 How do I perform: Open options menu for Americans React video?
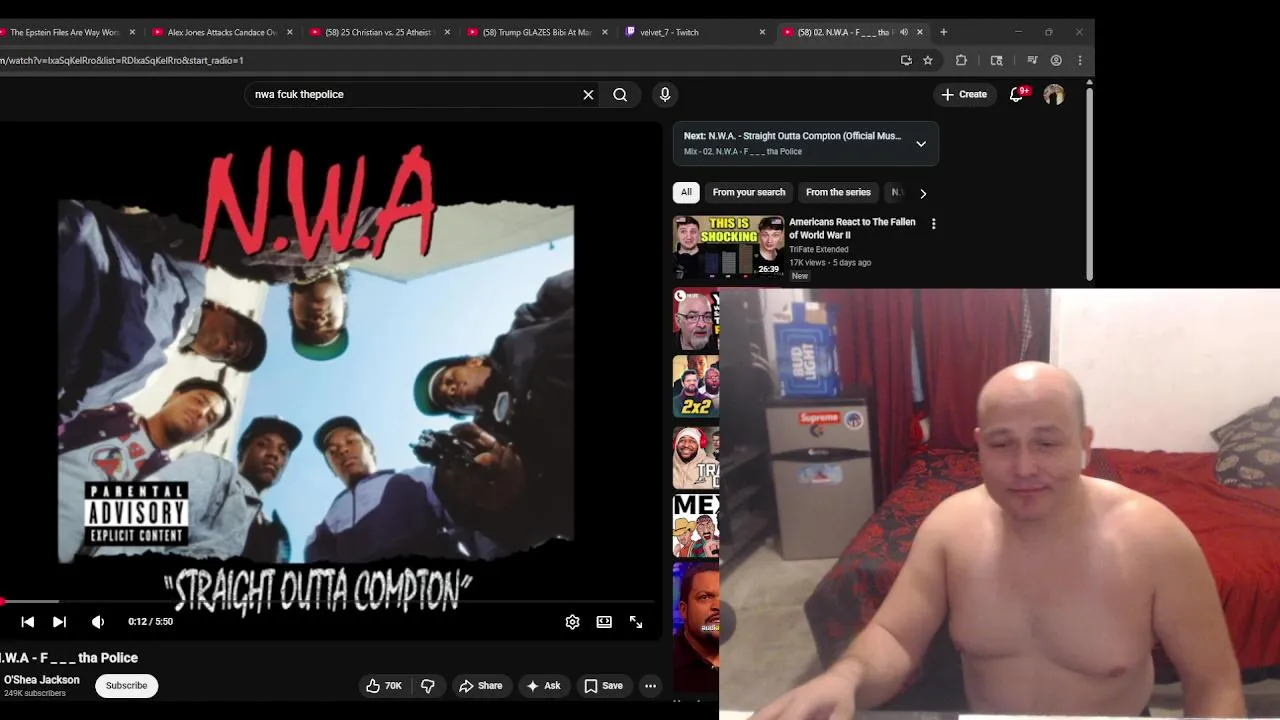click(934, 224)
